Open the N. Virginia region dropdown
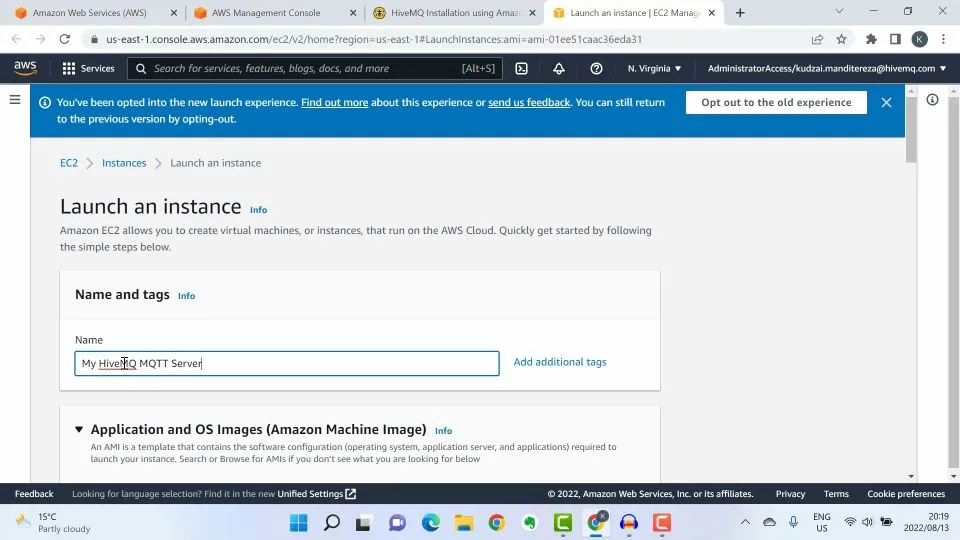The width and height of the screenshot is (960, 540). (x=654, y=69)
